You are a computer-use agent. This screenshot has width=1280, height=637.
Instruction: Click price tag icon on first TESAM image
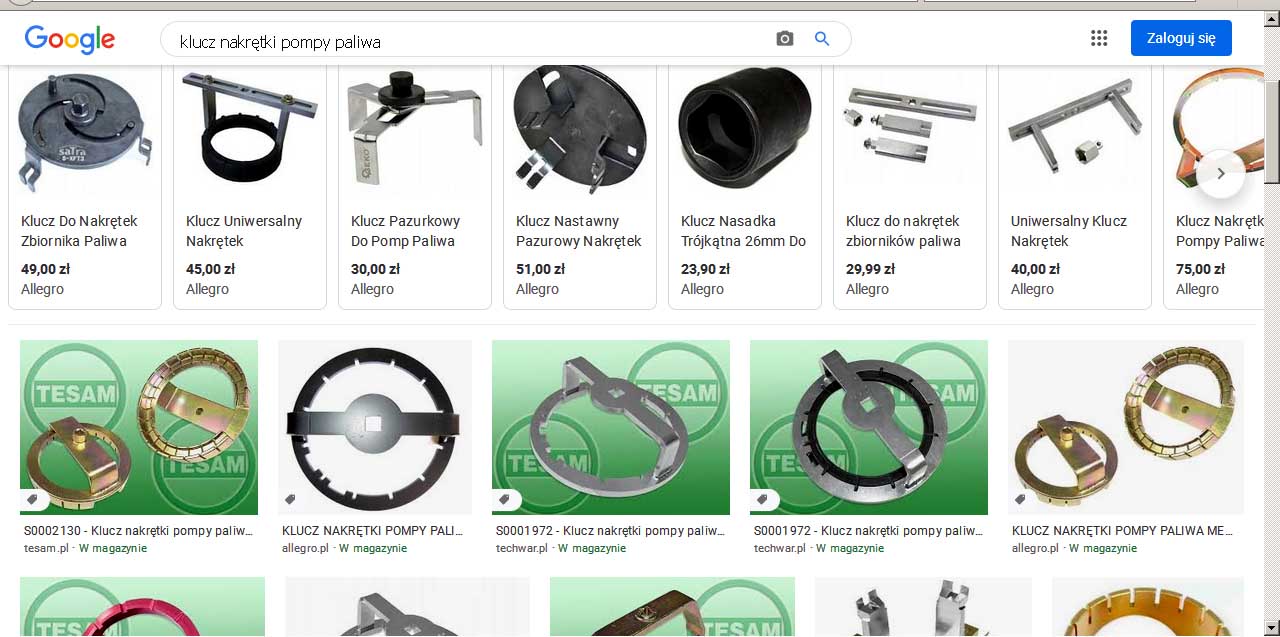(32, 499)
